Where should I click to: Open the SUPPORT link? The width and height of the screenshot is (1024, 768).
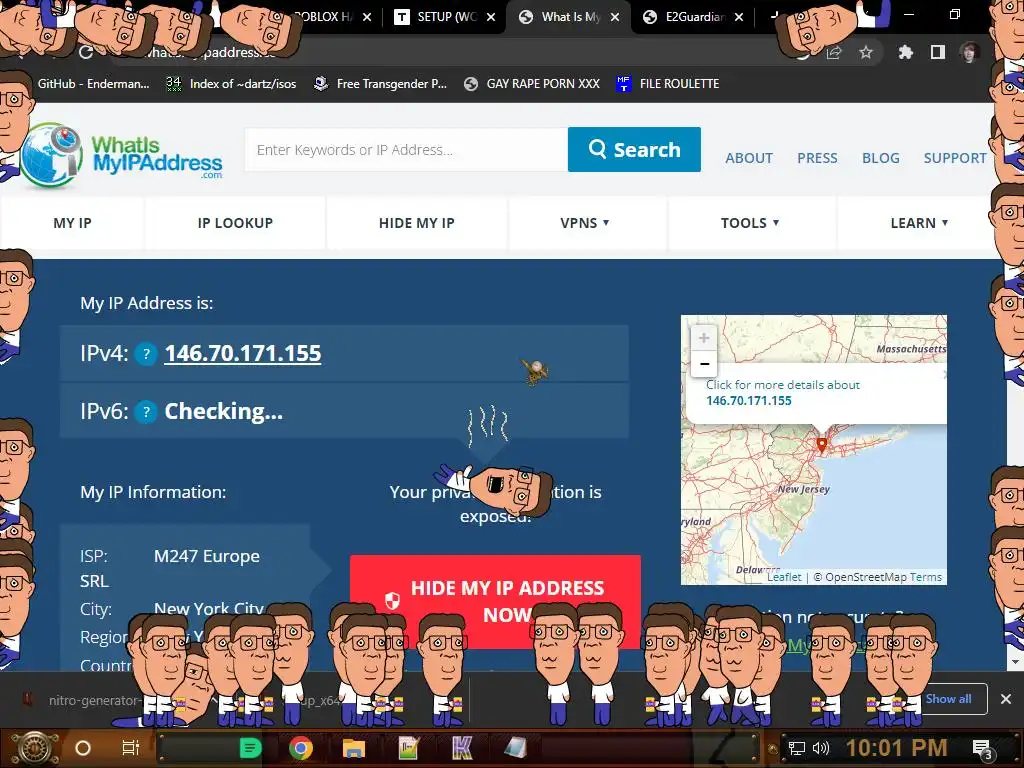pos(955,158)
